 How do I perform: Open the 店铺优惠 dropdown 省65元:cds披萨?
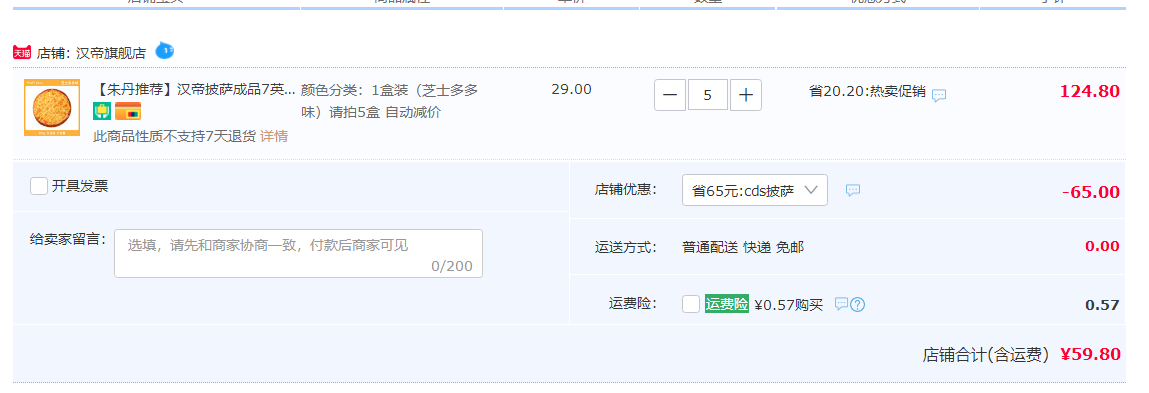755,191
